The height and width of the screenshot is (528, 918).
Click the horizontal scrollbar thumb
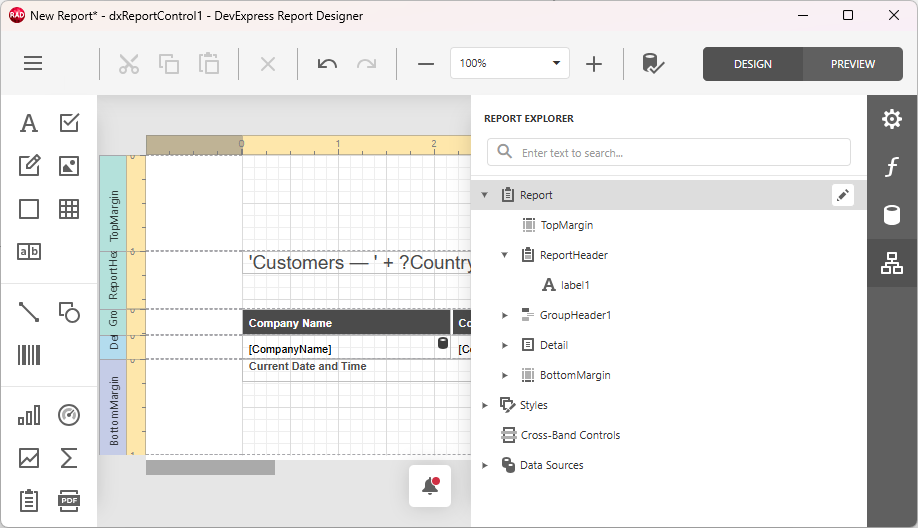210,467
